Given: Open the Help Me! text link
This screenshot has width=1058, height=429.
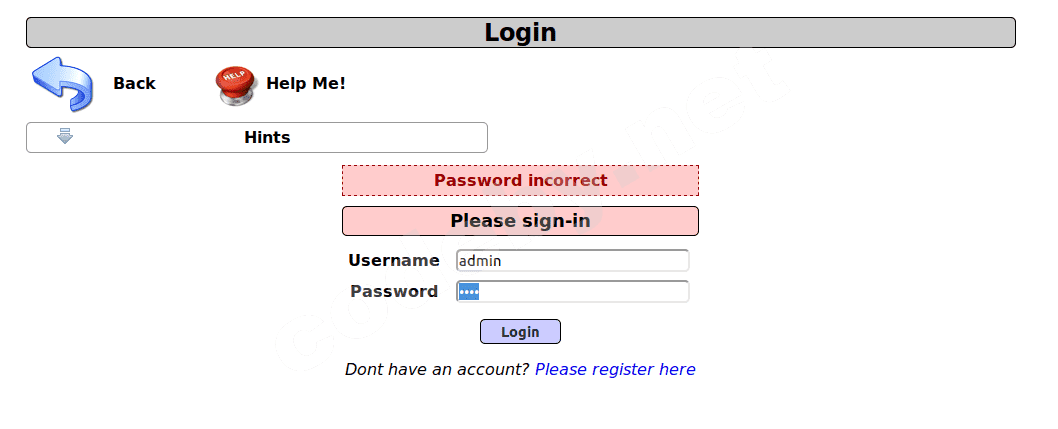Looking at the screenshot, I should click(x=305, y=84).
